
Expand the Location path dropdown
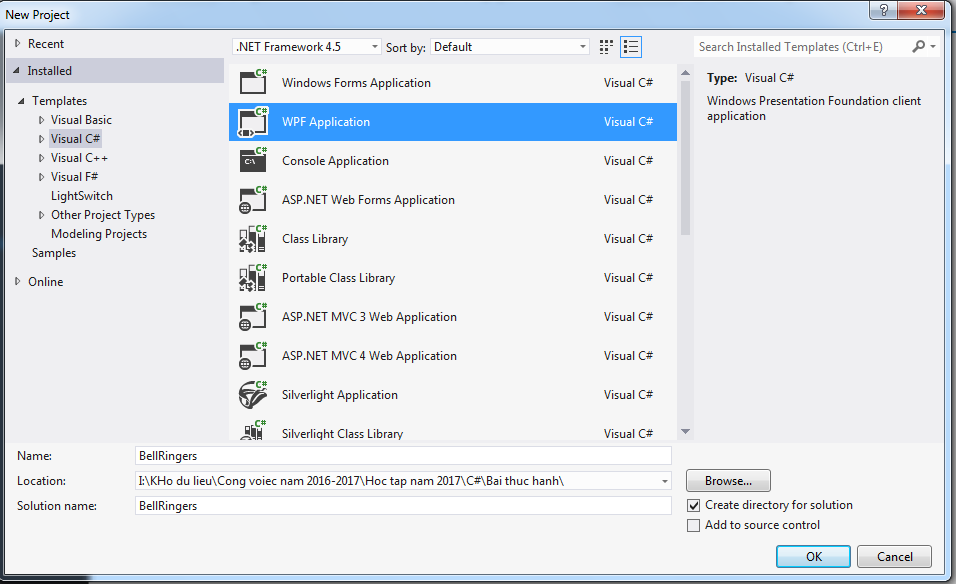[x=665, y=481]
